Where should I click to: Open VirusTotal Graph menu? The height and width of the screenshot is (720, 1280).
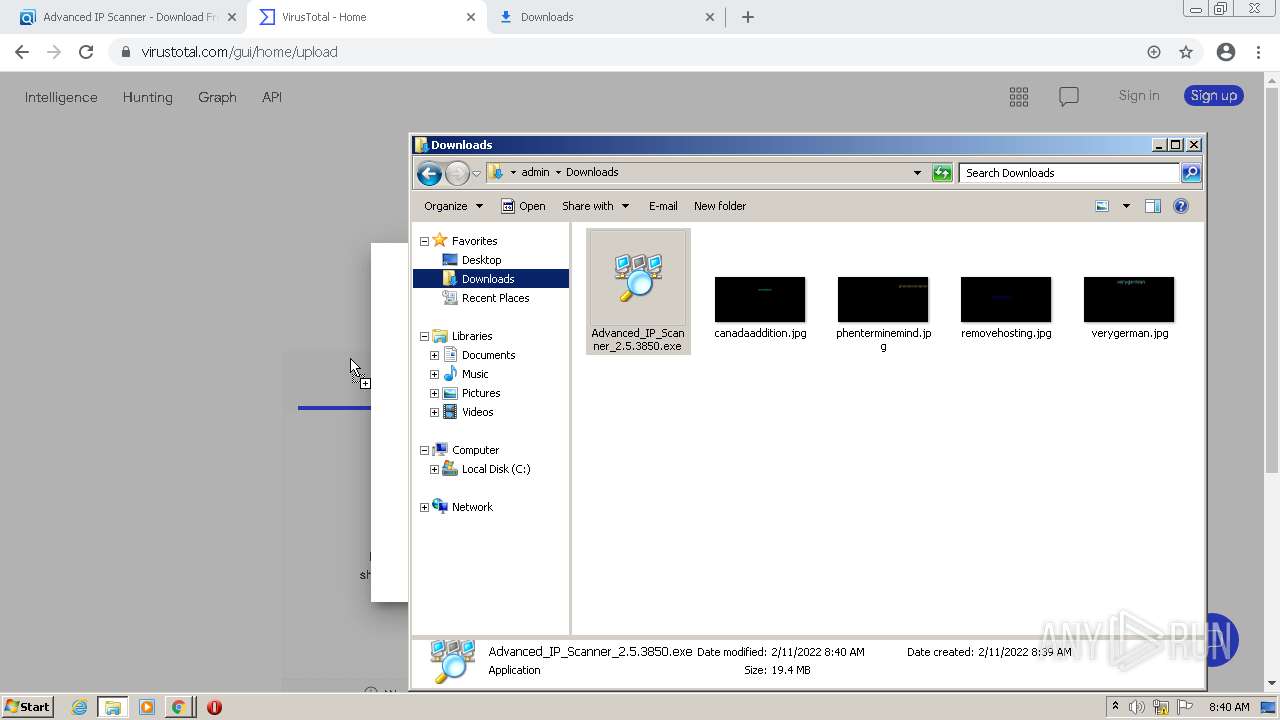pos(217,97)
